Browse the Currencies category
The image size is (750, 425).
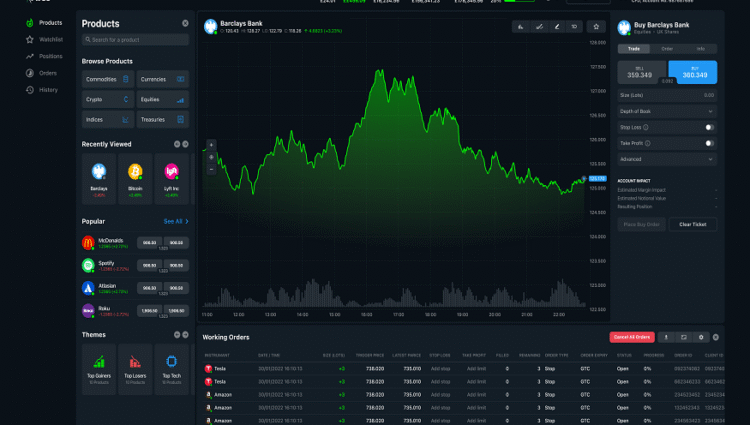(x=163, y=79)
